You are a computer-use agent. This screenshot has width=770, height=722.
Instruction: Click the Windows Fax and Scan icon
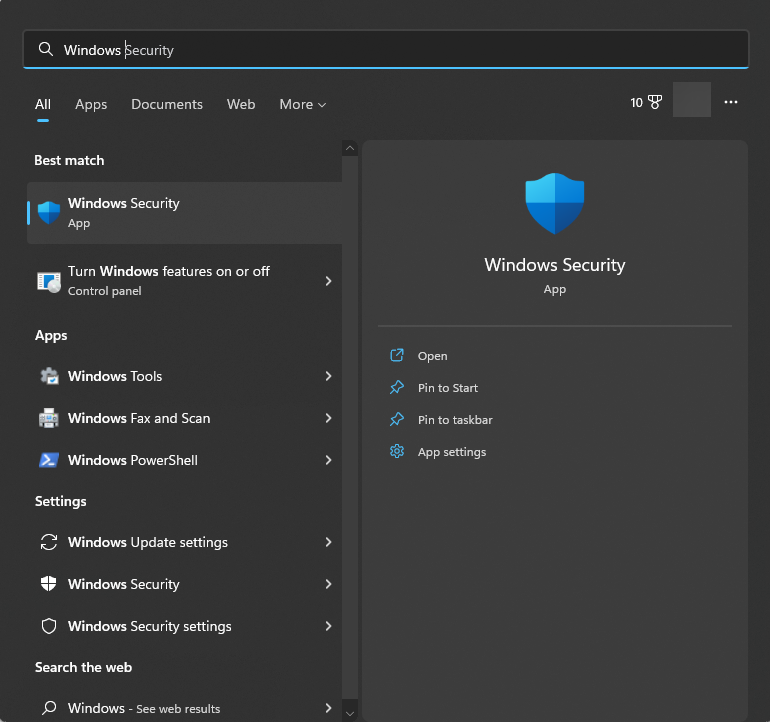48,418
